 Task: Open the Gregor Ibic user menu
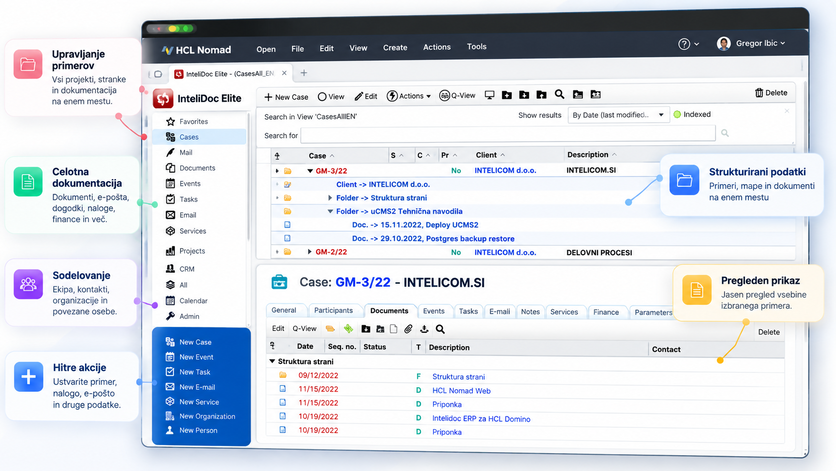[x=751, y=43]
